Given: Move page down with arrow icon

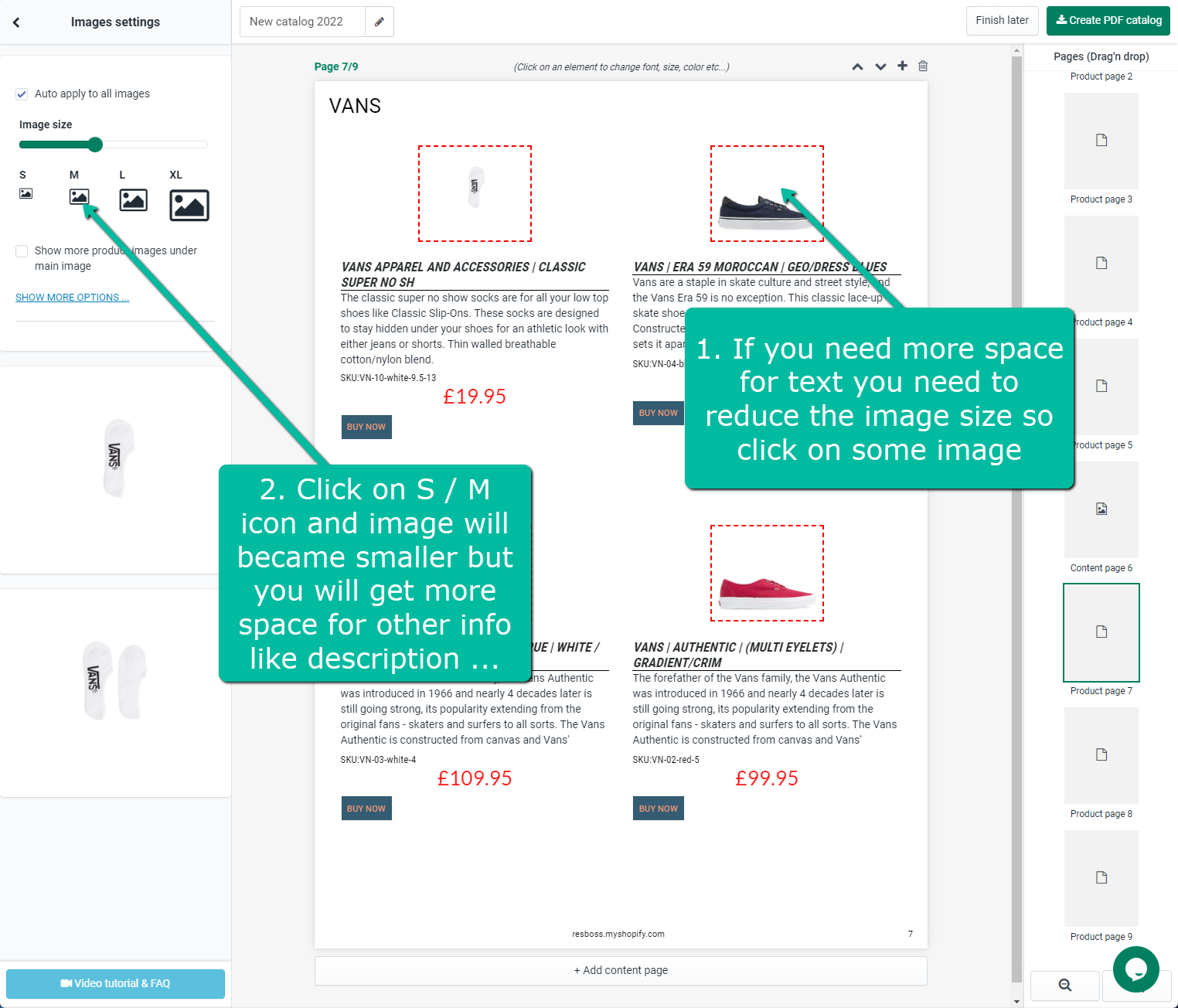Looking at the screenshot, I should pos(880,66).
